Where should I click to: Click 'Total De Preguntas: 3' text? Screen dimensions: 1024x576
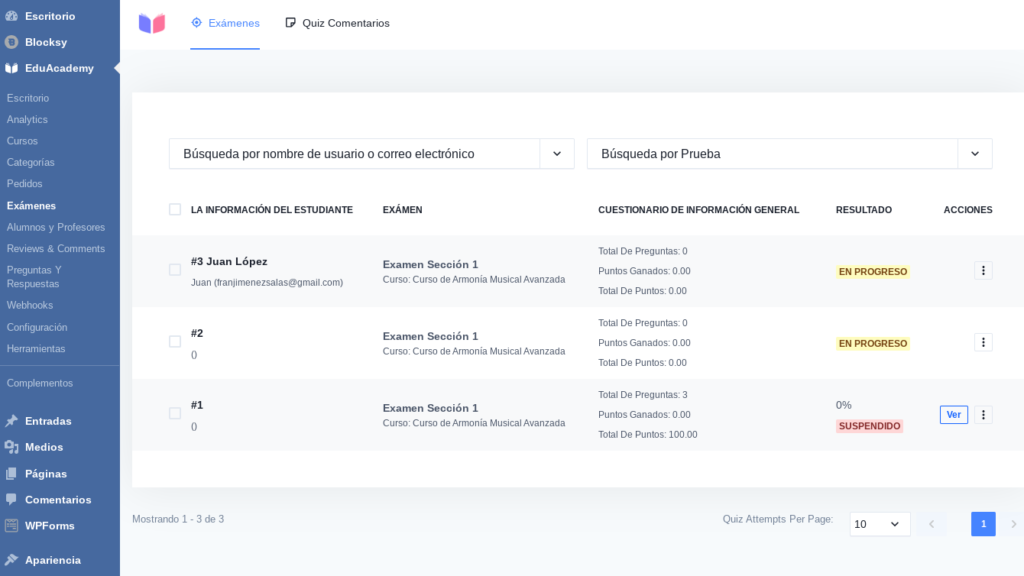click(643, 394)
